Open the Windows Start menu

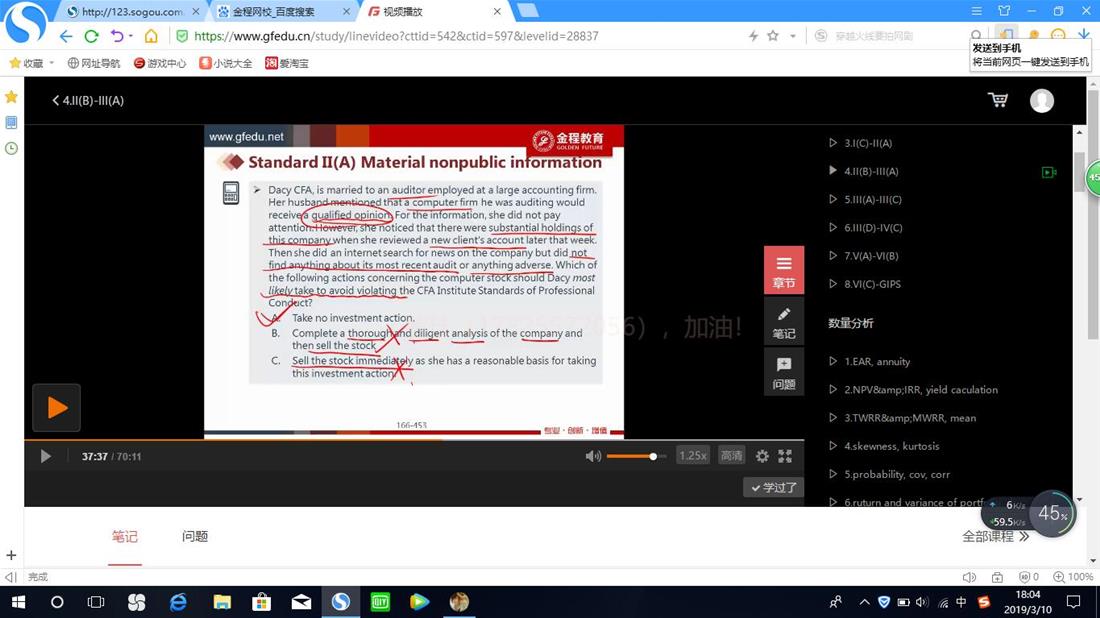tap(18, 602)
